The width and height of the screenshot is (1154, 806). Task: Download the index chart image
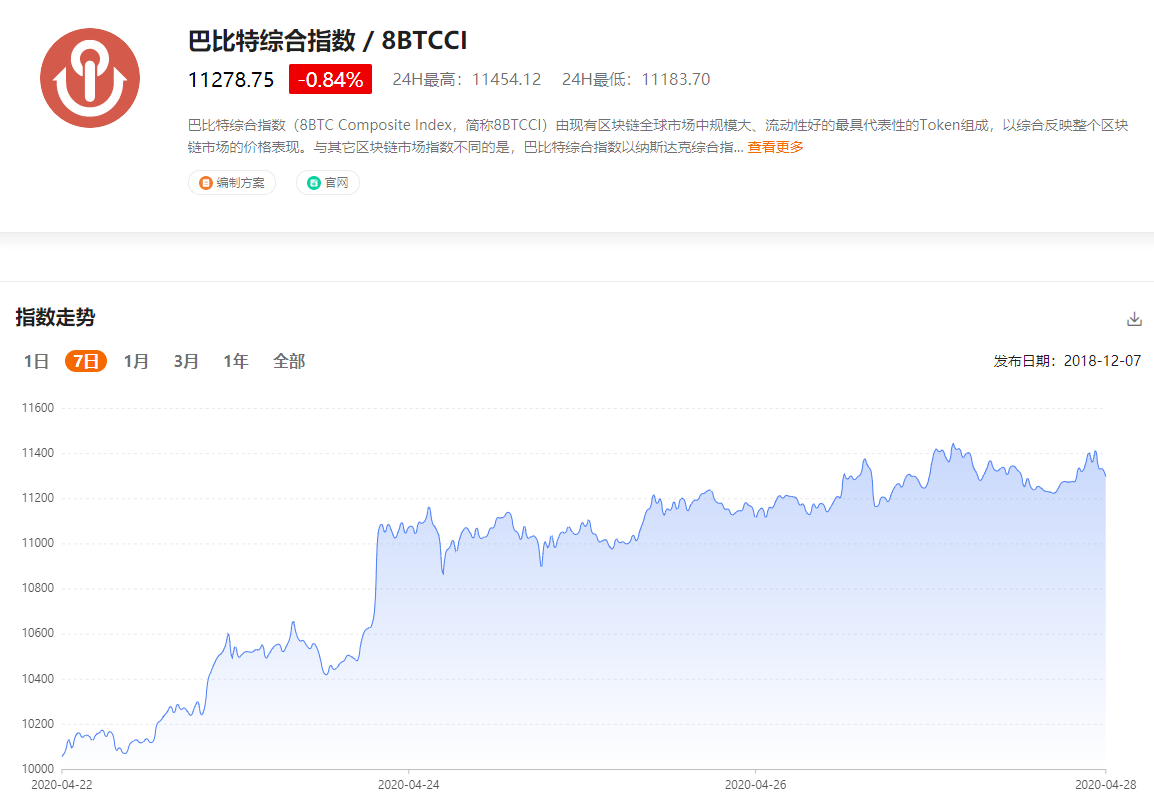point(1134,319)
